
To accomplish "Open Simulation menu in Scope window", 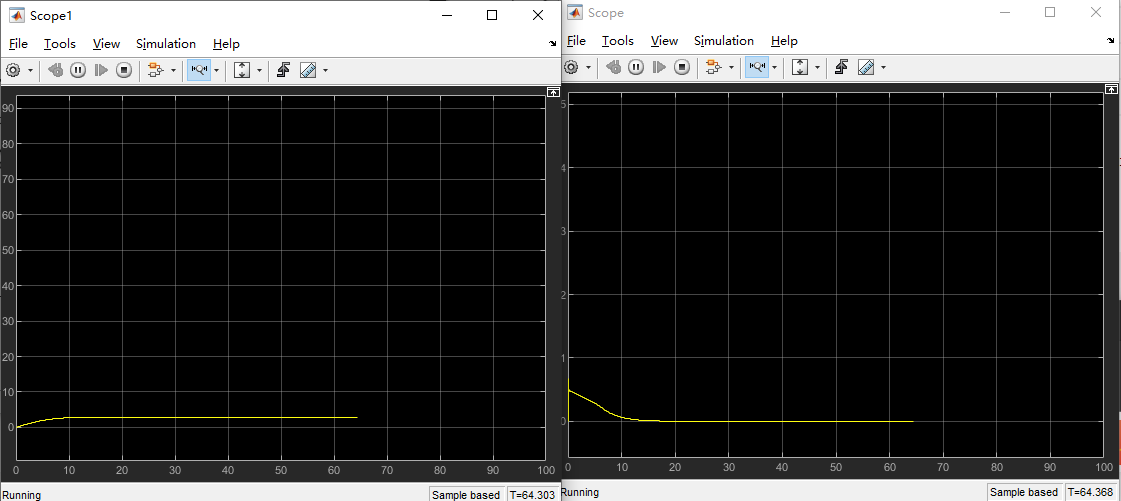I will (x=724, y=41).
